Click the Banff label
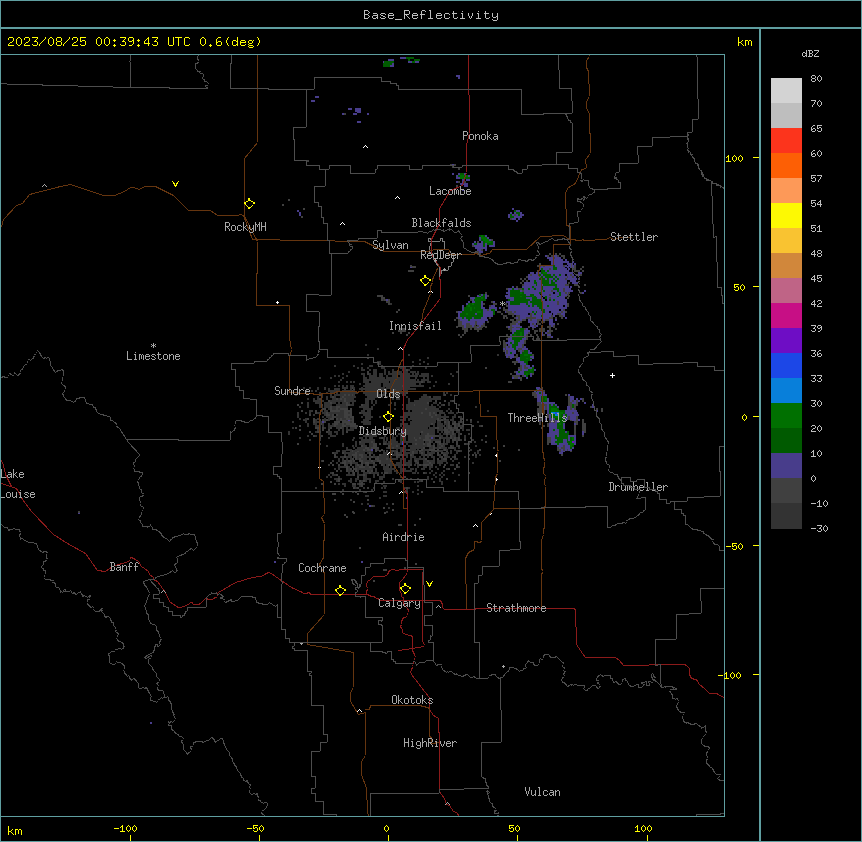 pos(124,567)
